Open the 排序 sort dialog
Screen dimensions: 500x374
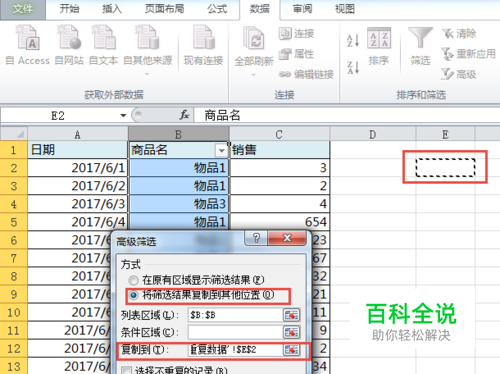[x=379, y=46]
